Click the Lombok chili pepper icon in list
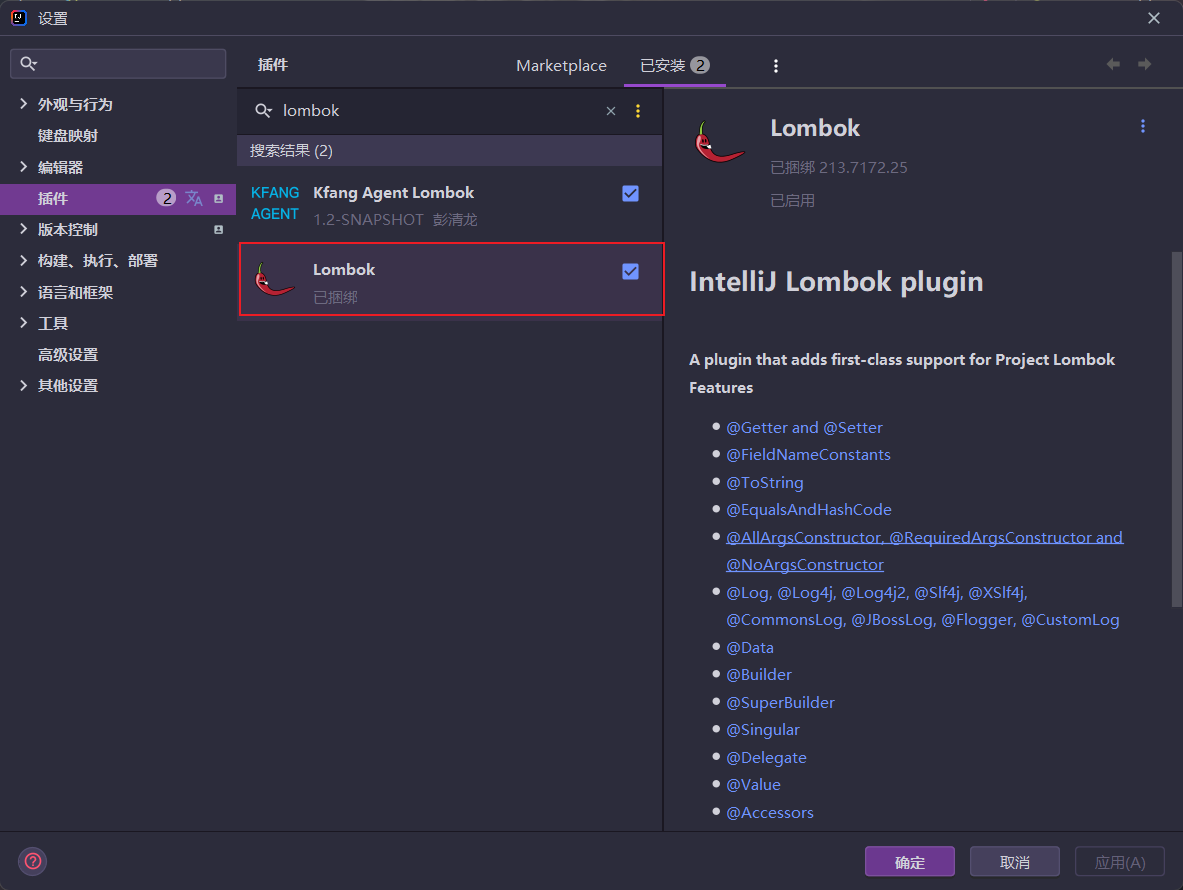 (275, 280)
